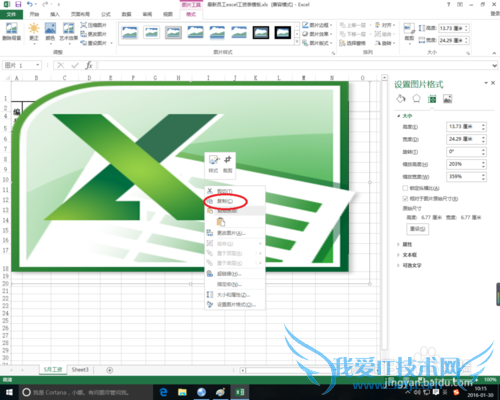Select Size & Properties pane icon
500x400 pixels.
432,99
